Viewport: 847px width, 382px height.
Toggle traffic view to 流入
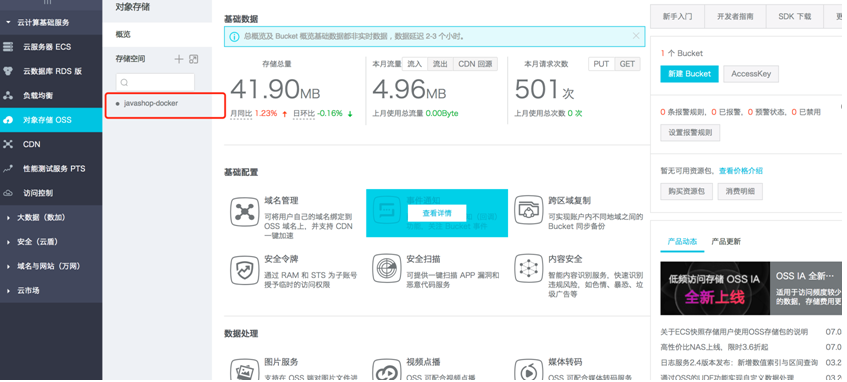coord(414,64)
